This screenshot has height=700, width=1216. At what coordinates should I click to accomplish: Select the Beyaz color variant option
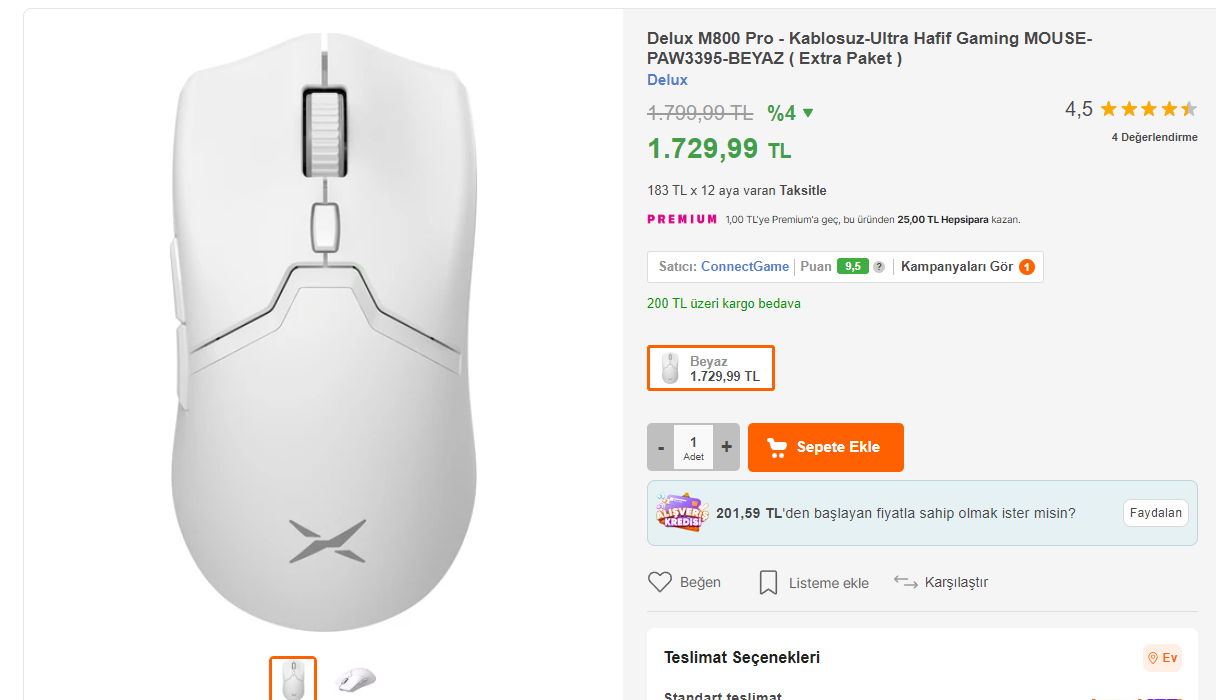(x=711, y=368)
